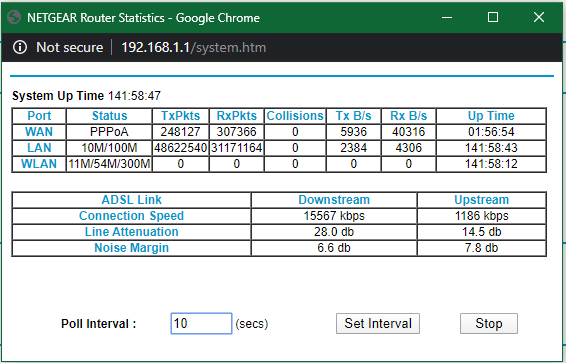Click downstream noise margin 6.6 db

334,248
